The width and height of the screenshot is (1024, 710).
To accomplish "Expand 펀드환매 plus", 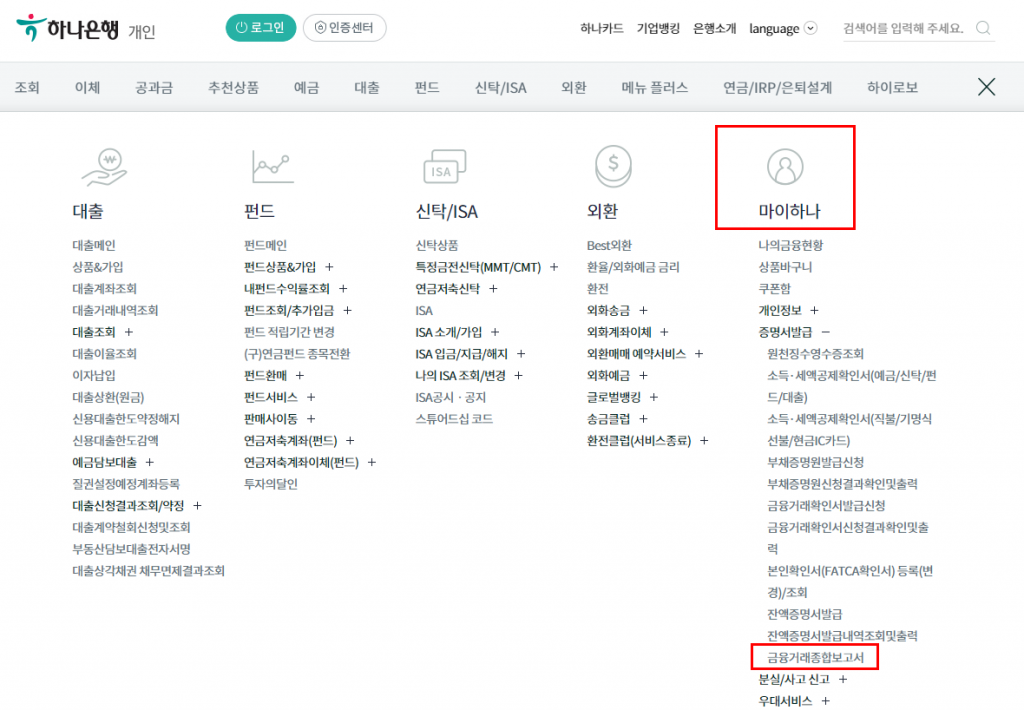I will (x=300, y=376).
